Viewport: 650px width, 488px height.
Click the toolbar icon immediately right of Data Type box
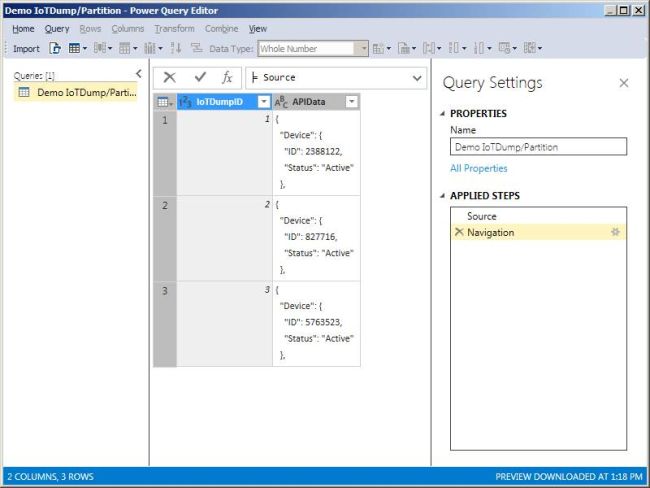pyautogui.click(x=378, y=49)
